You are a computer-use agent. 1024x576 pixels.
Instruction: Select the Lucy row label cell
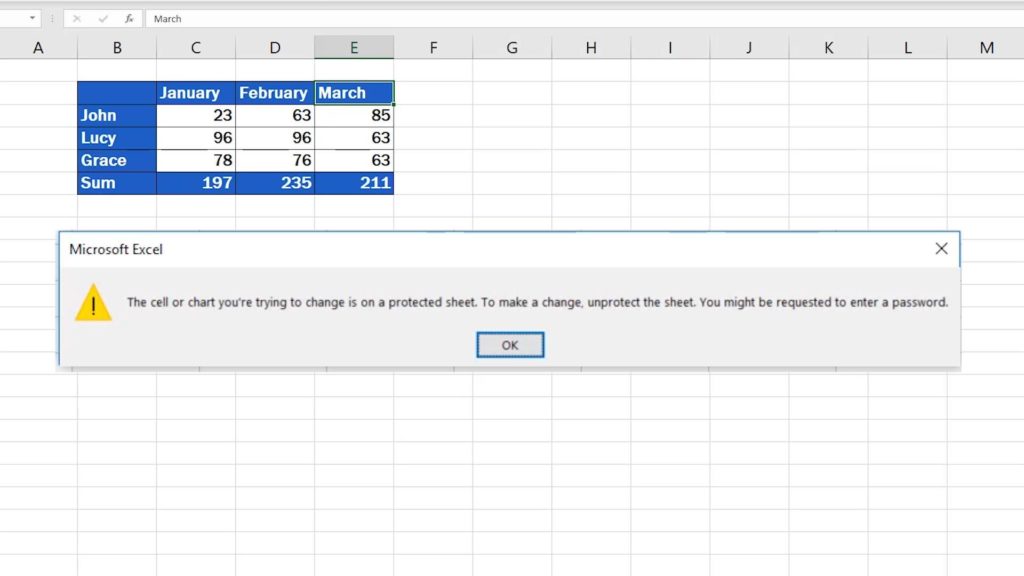click(117, 138)
